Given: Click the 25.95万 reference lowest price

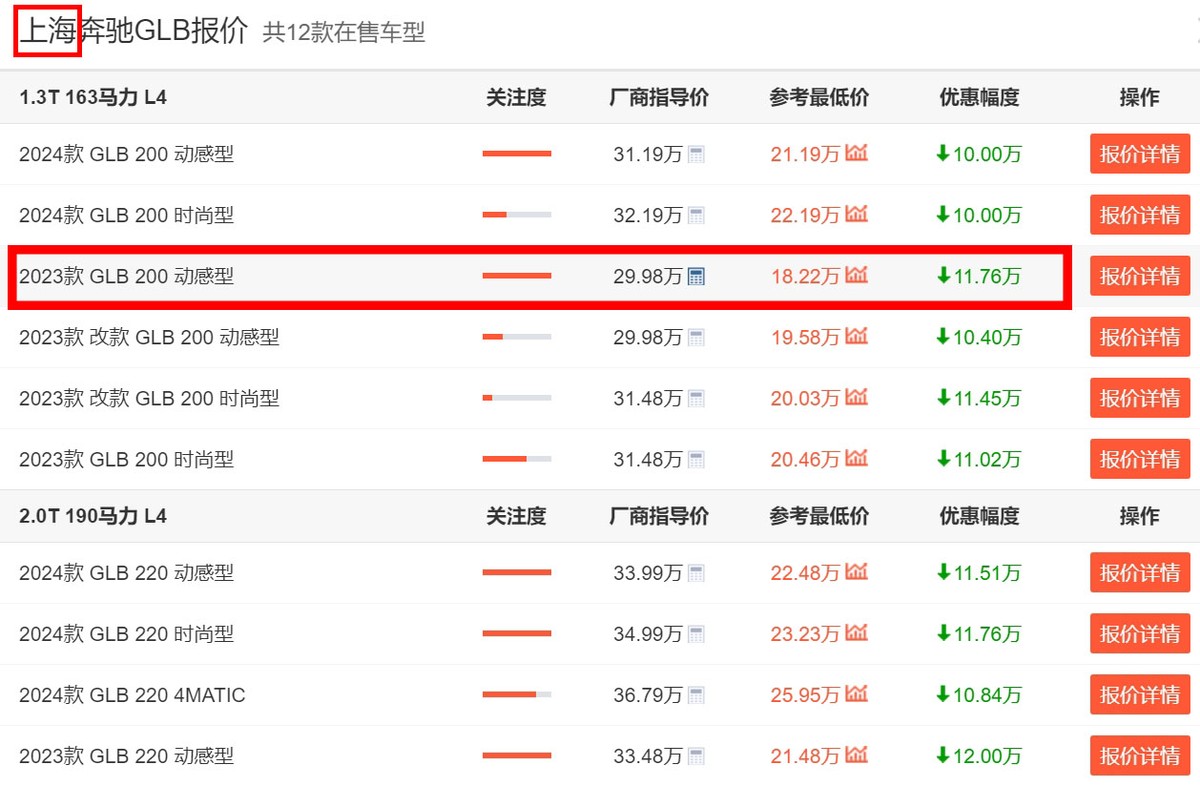Looking at the screenshot, I should point(805,695).
